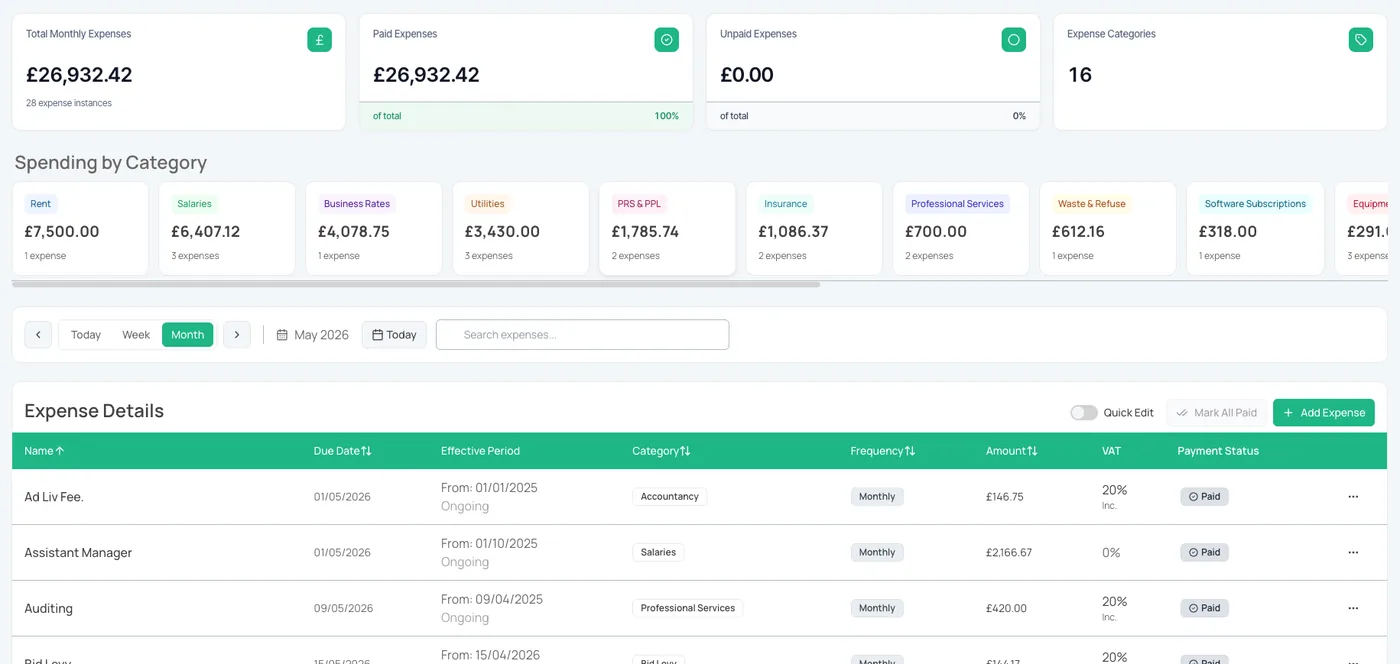Click the Accountancy category tag
Viewport: 1400px width, 664px height.
click(670, 497)
